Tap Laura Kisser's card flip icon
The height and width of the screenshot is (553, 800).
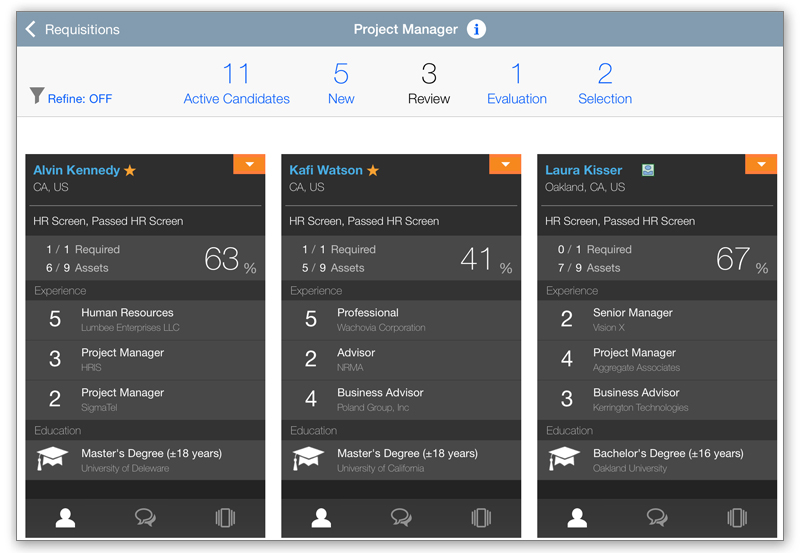[x=737, y=518]
